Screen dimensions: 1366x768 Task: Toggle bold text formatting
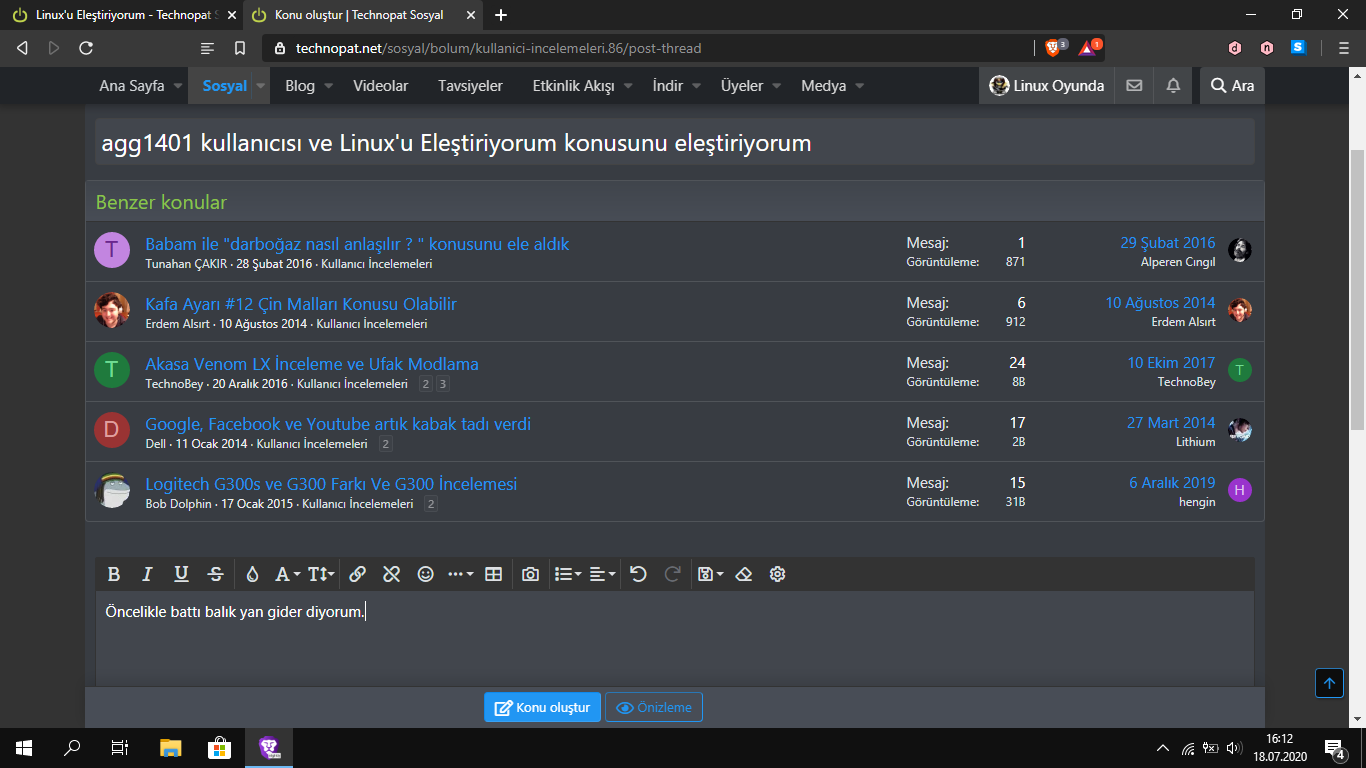(114, 574)
